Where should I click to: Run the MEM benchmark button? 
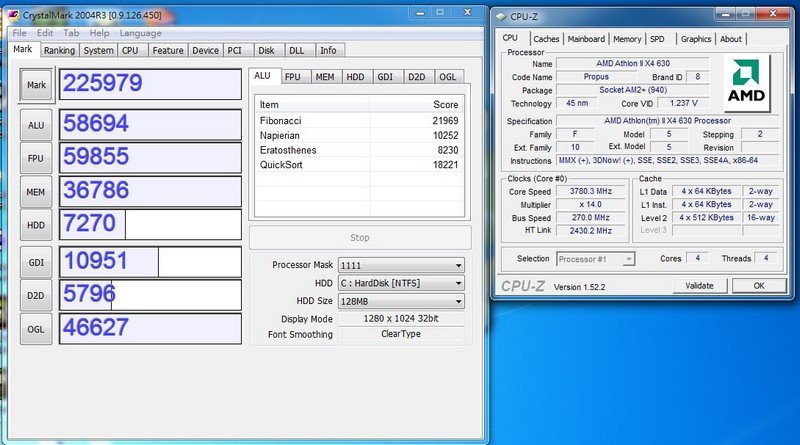pos(36,192)
